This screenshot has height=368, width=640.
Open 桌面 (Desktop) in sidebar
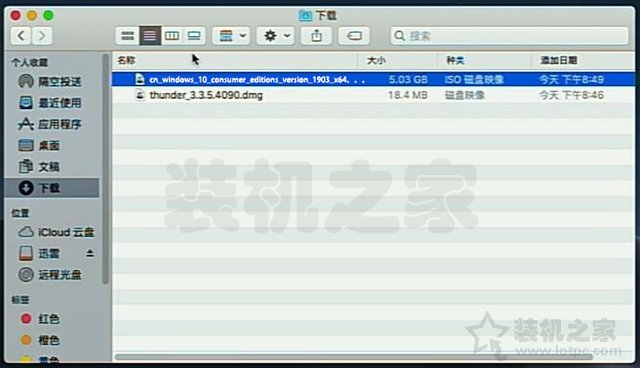click(x=51, y=145)
